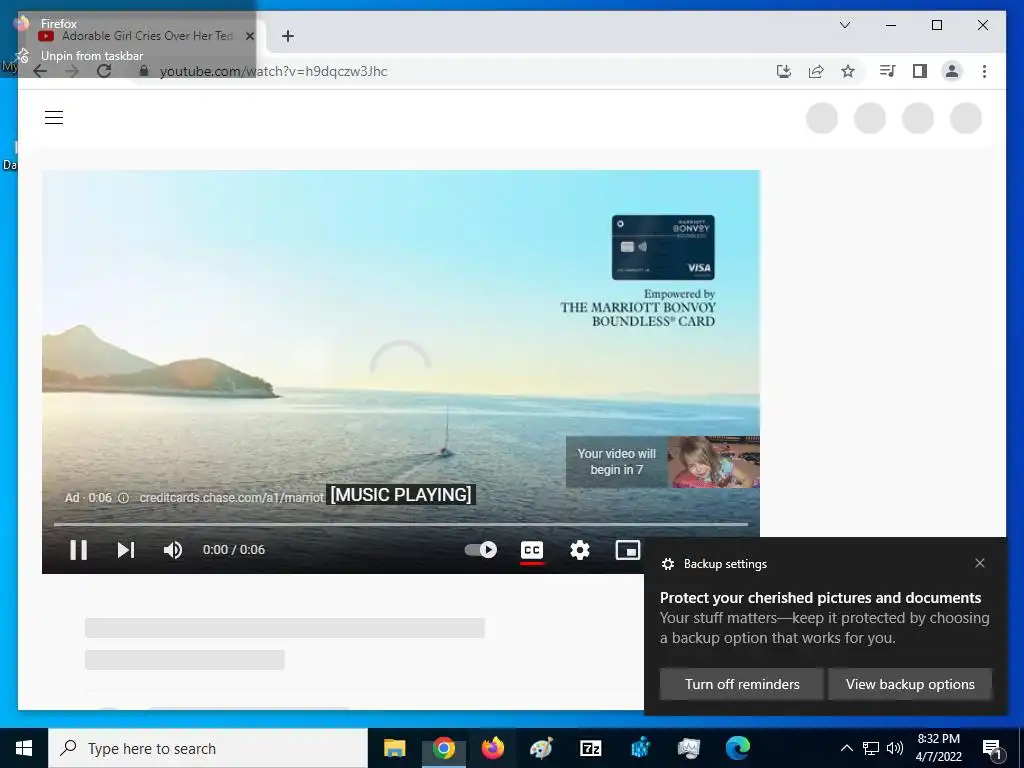Show hidden tray icons

click(846, 748)
